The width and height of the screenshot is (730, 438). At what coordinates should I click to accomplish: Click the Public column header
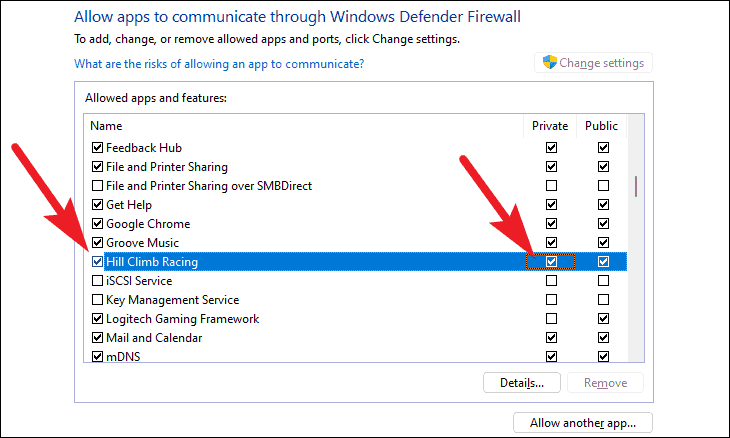pos(602,126)
